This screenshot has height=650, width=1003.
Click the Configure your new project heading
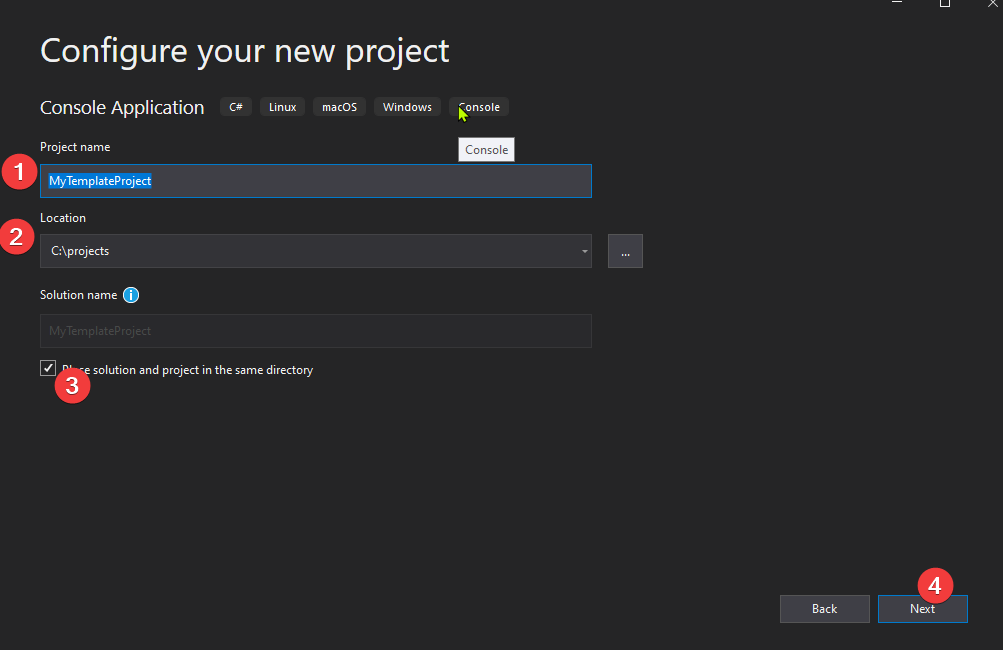pyautogui.click(x=244, y=51)
